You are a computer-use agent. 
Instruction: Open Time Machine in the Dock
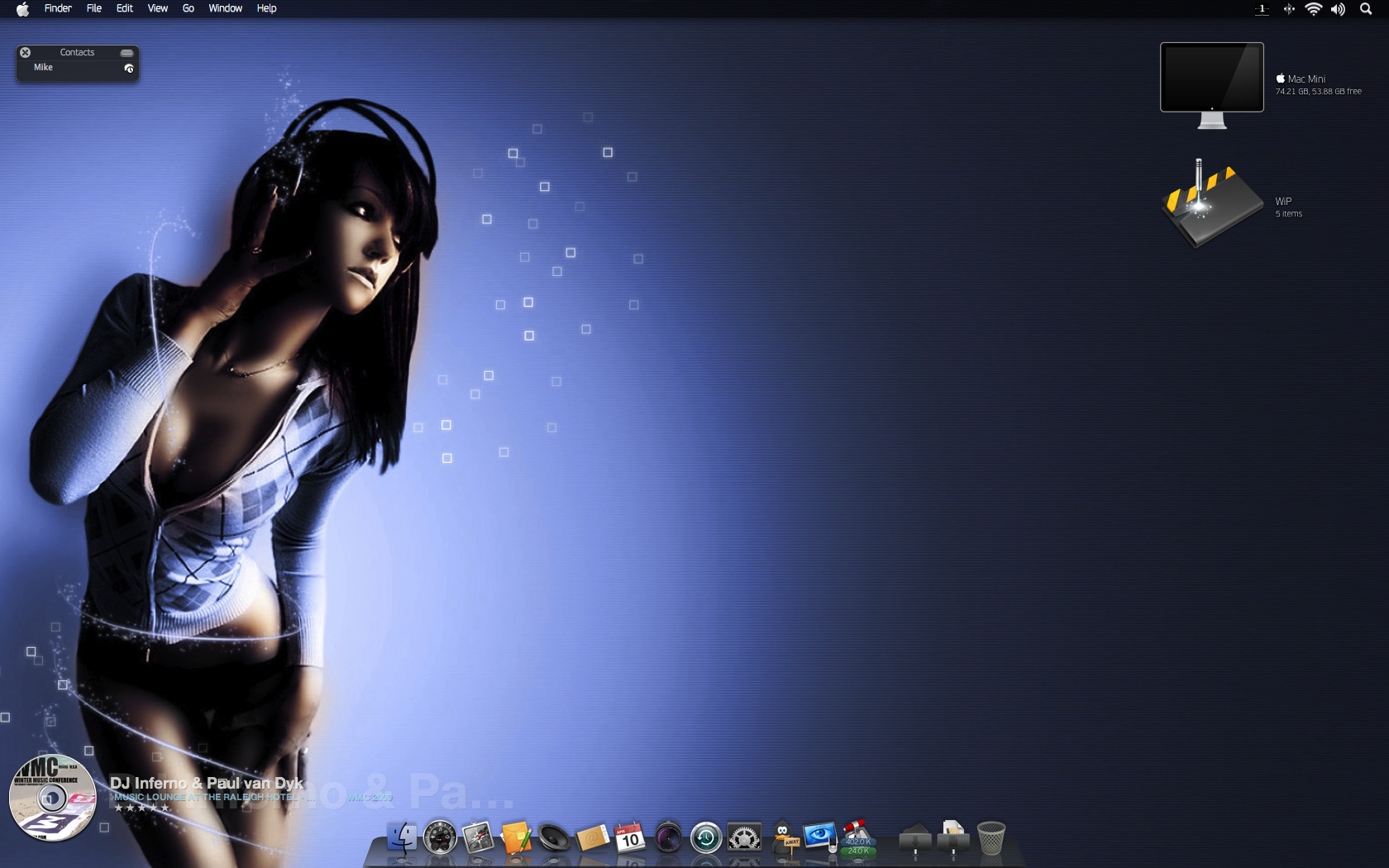tap(706, 837)
